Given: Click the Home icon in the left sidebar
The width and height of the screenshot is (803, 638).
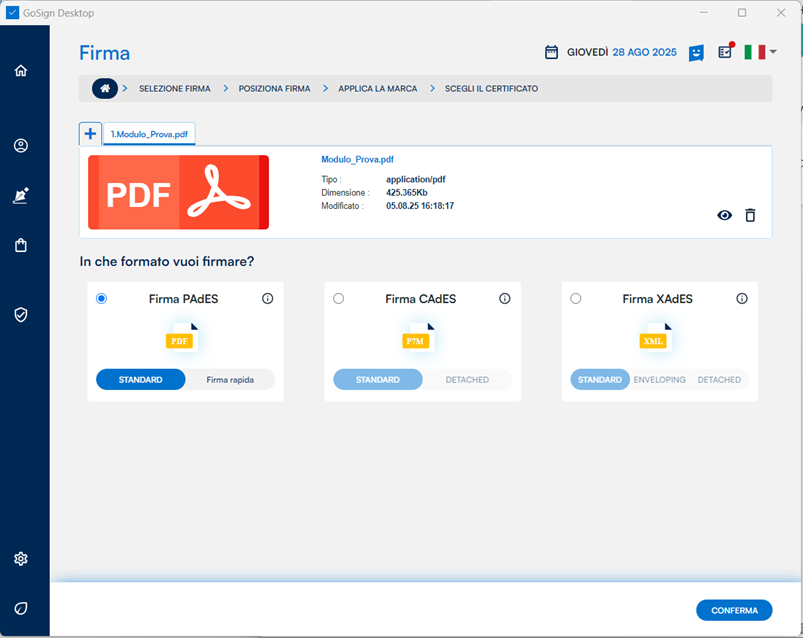Looking at the screenshot, I should click(x=21, y=71).
